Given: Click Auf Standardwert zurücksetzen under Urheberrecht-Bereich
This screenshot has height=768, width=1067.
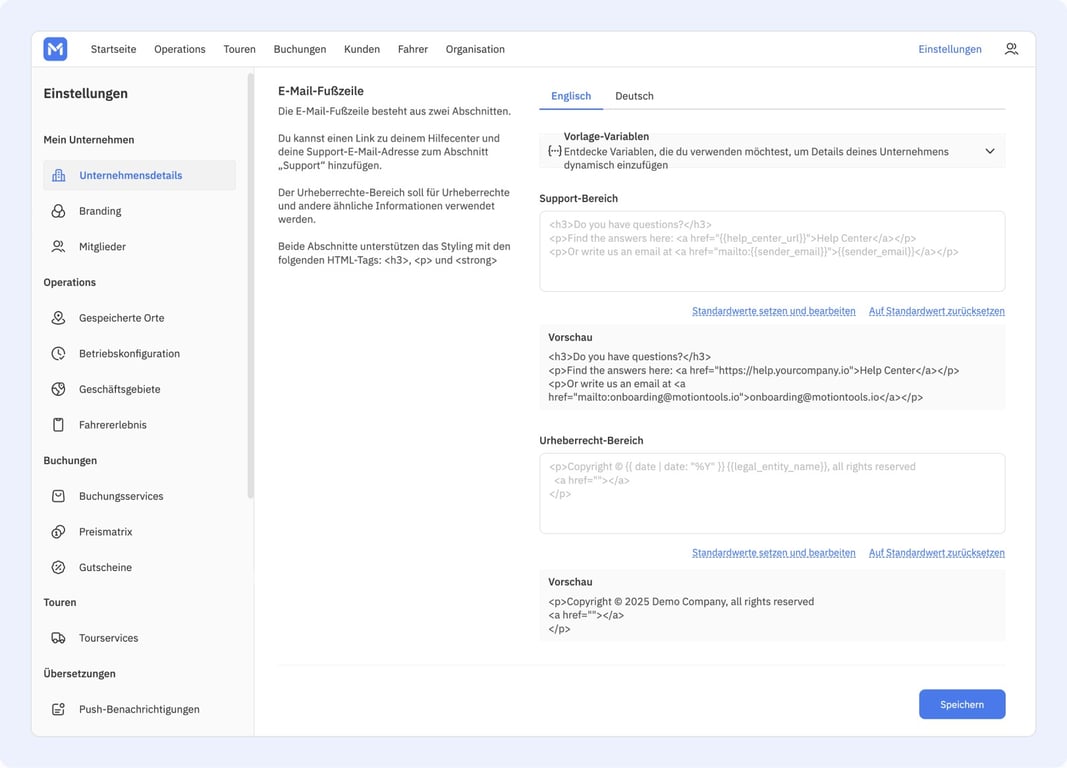Looking at the screenshot, I should pyautogui.click(x=936, y=553).
